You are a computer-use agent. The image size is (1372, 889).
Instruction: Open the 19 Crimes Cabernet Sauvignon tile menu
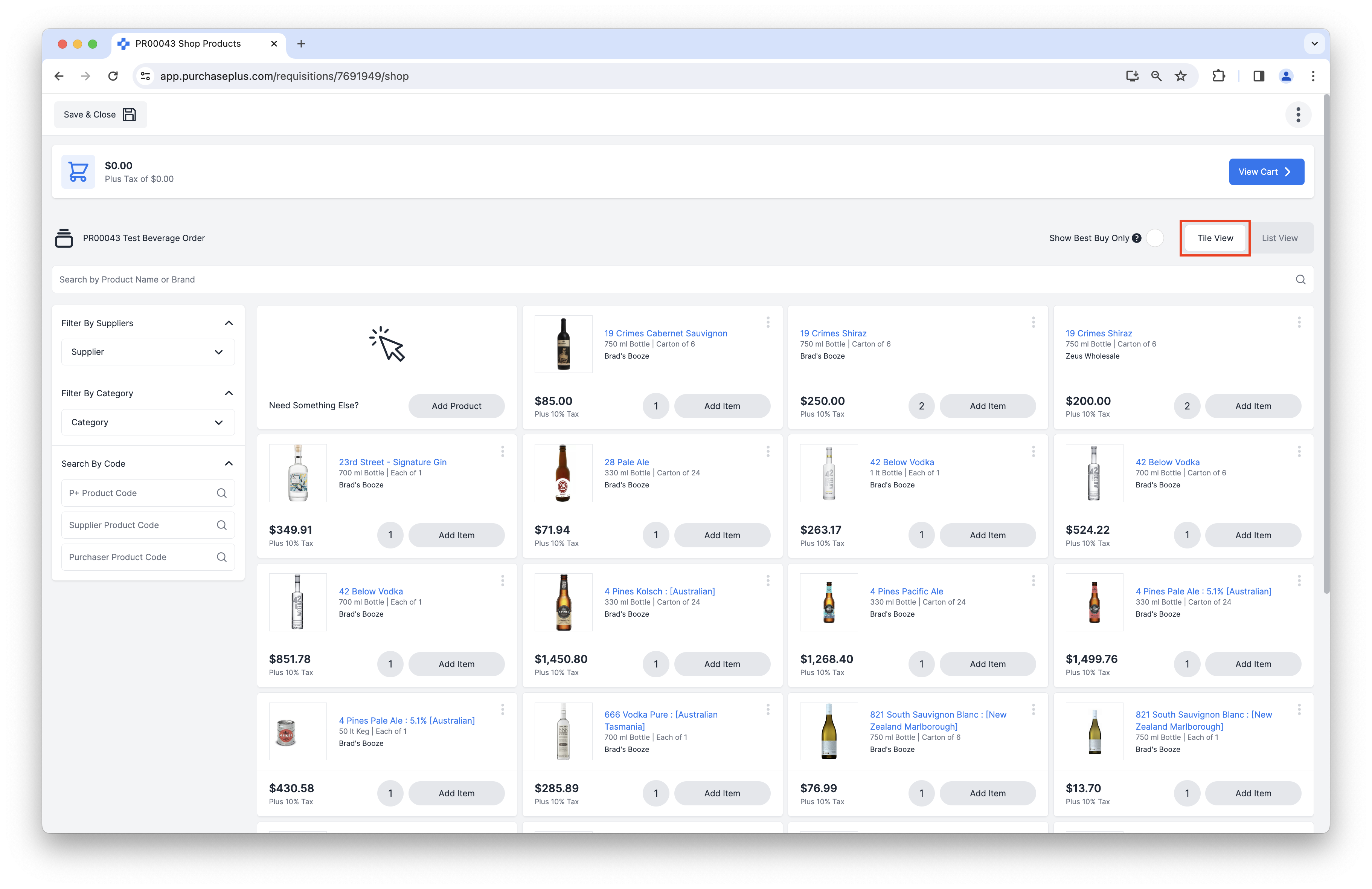tap(767, 322)
